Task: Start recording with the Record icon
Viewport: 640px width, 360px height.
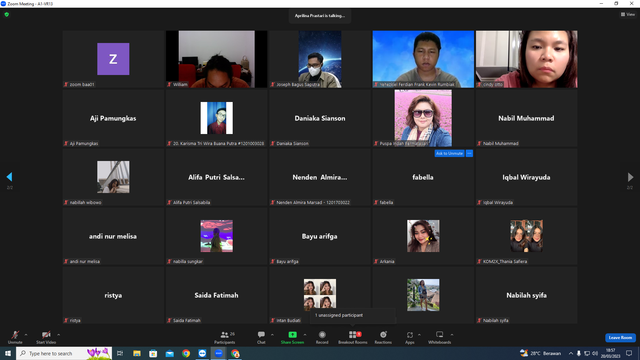Action: pyautogui.click(x=322, y=337)
